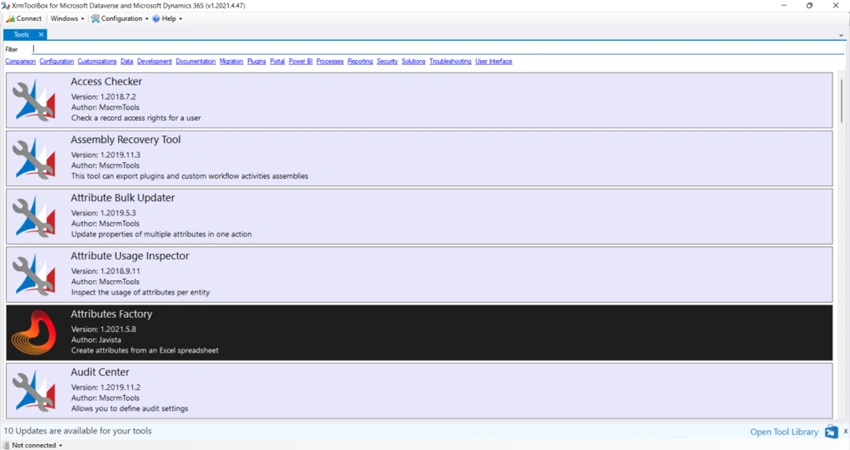Filter tools by Documentation category

tap(196, 61)
